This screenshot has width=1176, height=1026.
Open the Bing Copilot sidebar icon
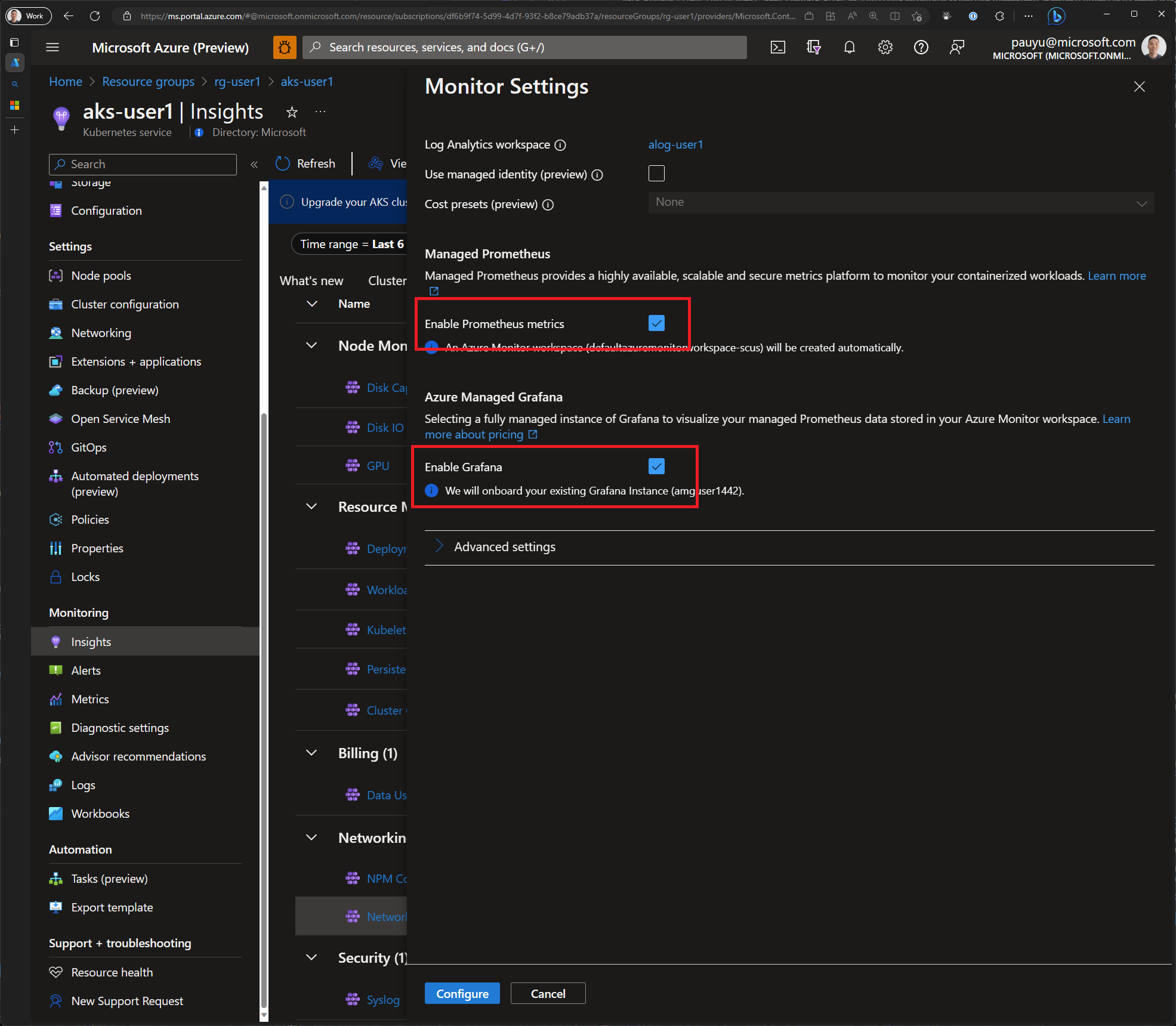1056,16
